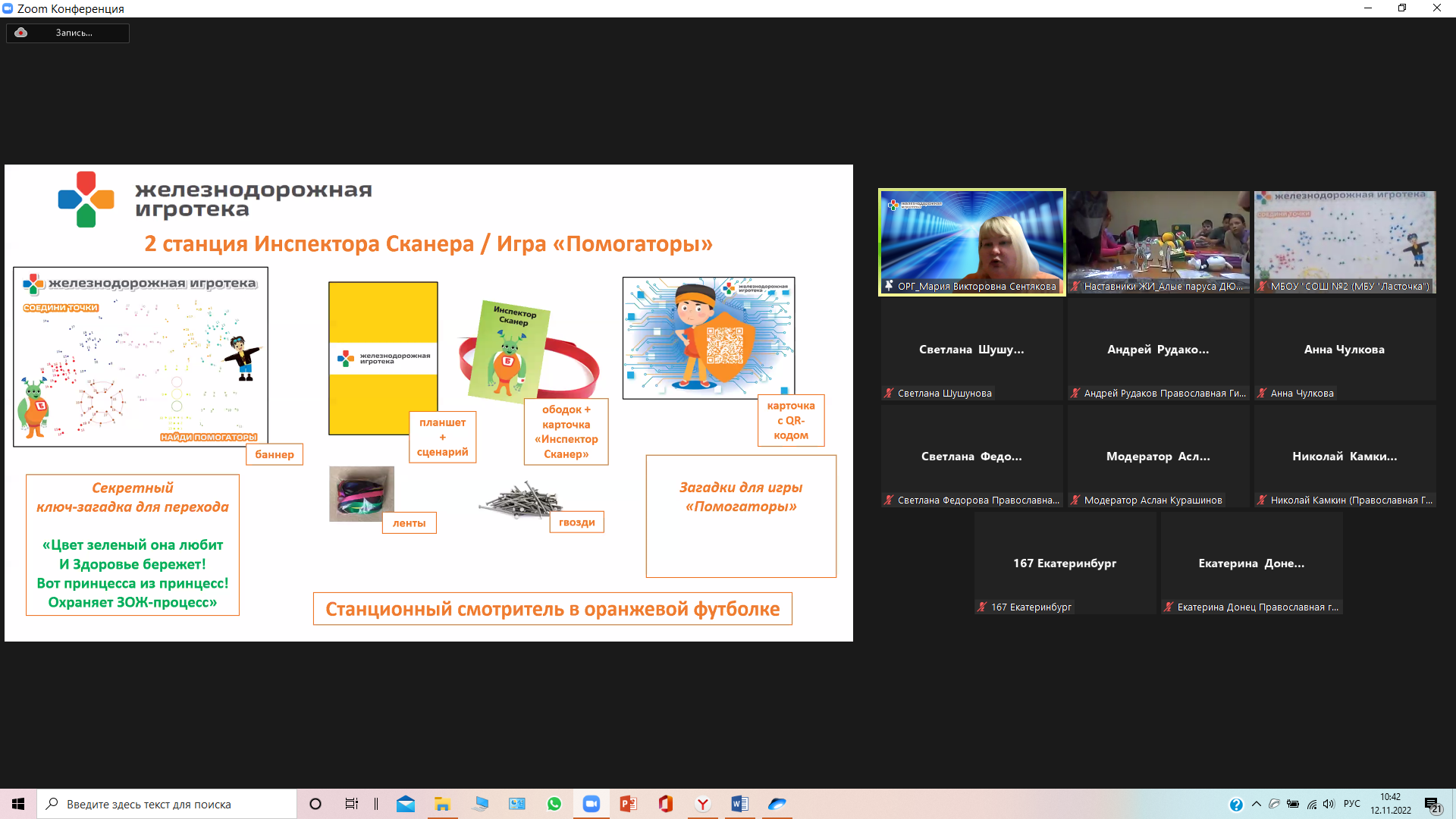Viewport: 1456px width, 819px height.
Task: Click muted mic icon beside Светлана Шушунова
Action: point(889,393)
